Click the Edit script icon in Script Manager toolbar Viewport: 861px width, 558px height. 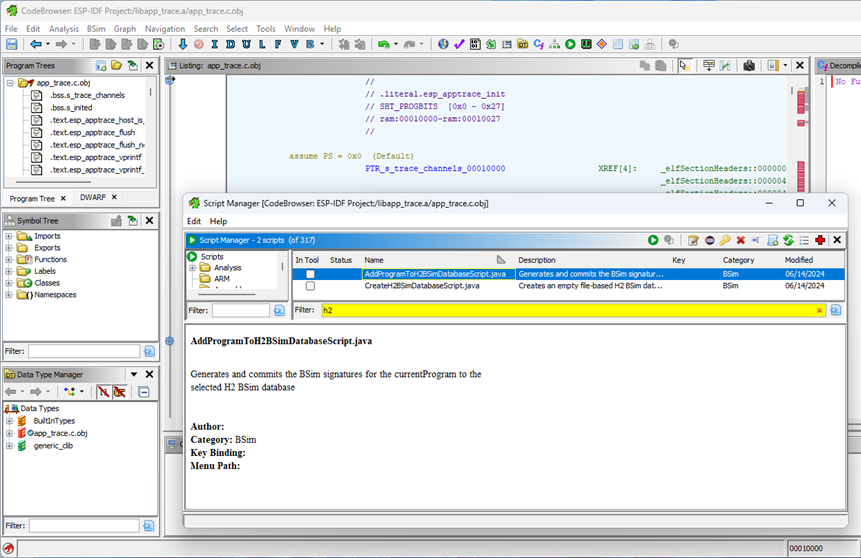click(x=694, y=240)
